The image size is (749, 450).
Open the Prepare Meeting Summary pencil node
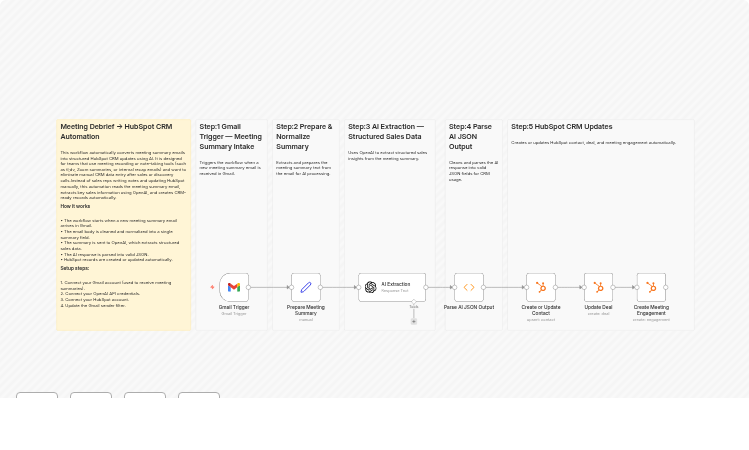[306, 287]
